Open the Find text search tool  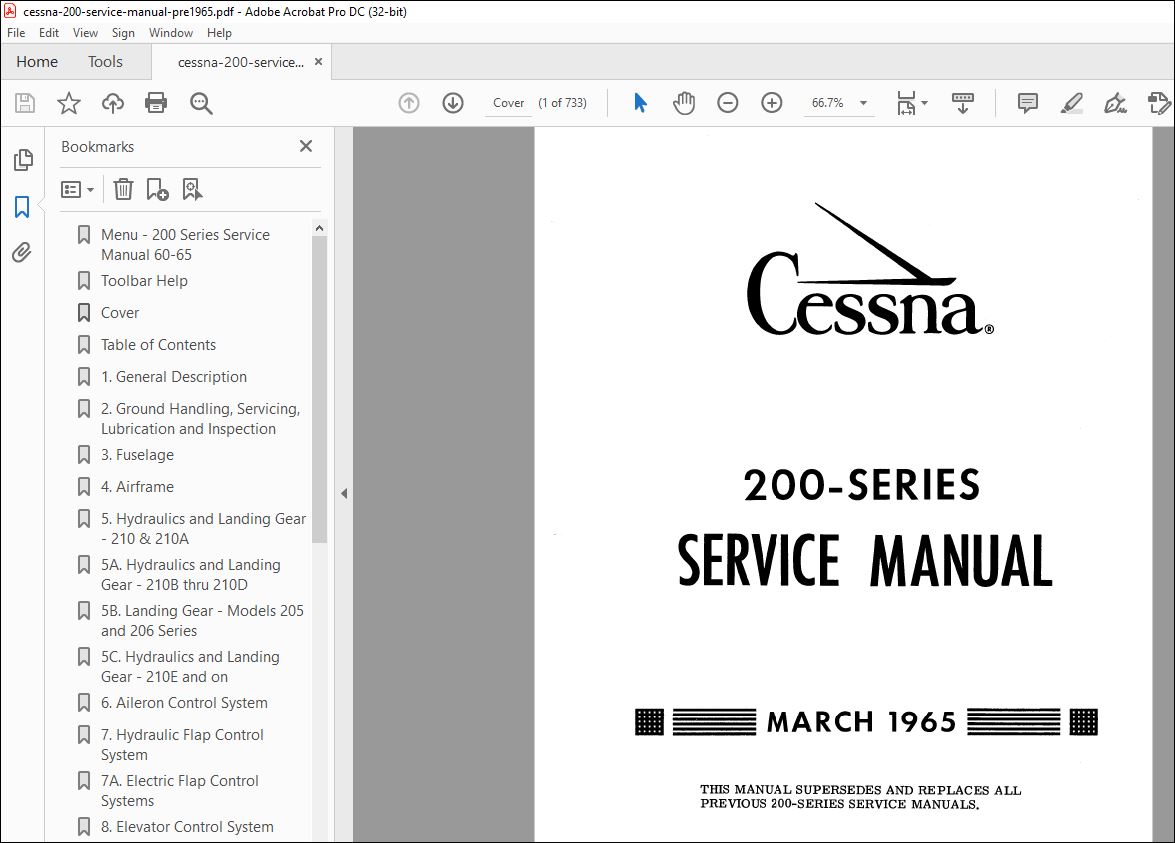click(x=201, y=103)
